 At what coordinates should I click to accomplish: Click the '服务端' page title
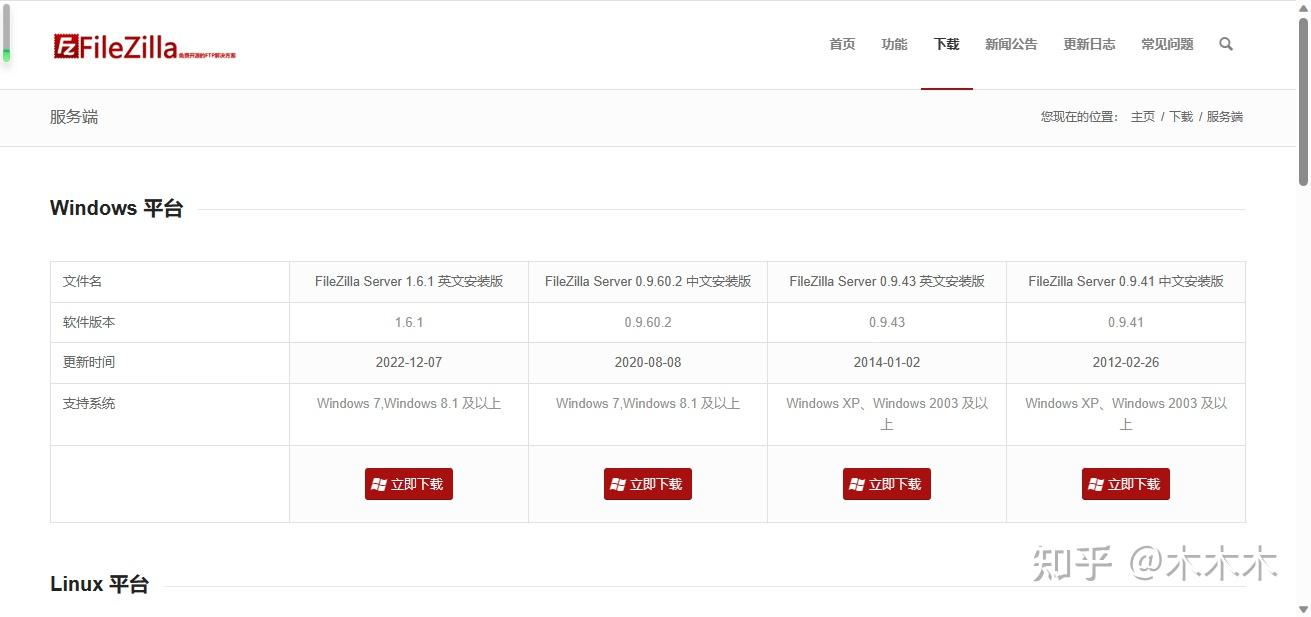coord(74,117)
